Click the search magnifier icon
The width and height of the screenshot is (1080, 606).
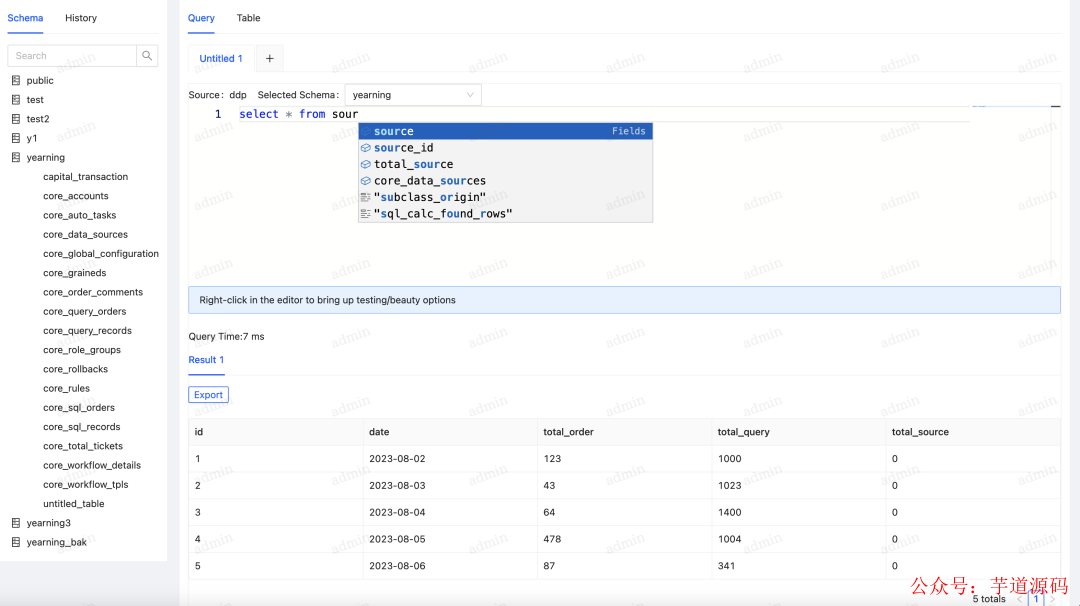(x=147, y=56)
